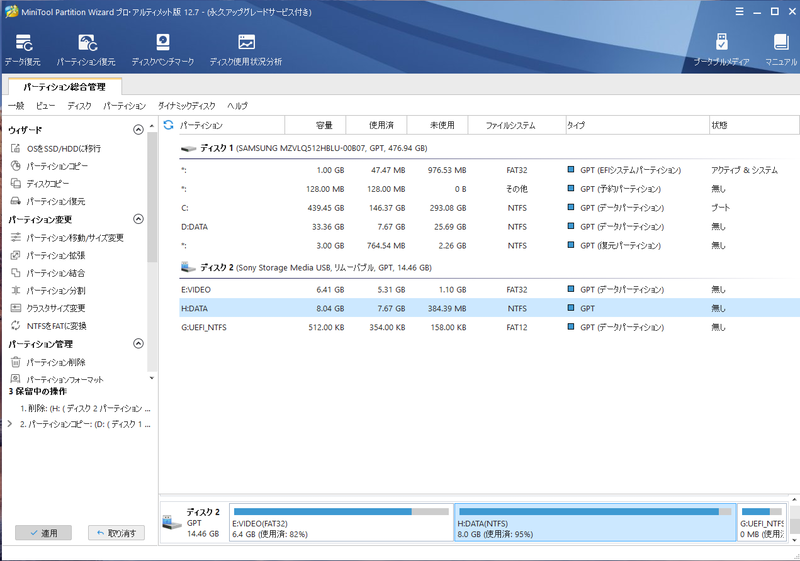Choose パーティション結合 operation
The image size is (800, 561).
(56, 273)
